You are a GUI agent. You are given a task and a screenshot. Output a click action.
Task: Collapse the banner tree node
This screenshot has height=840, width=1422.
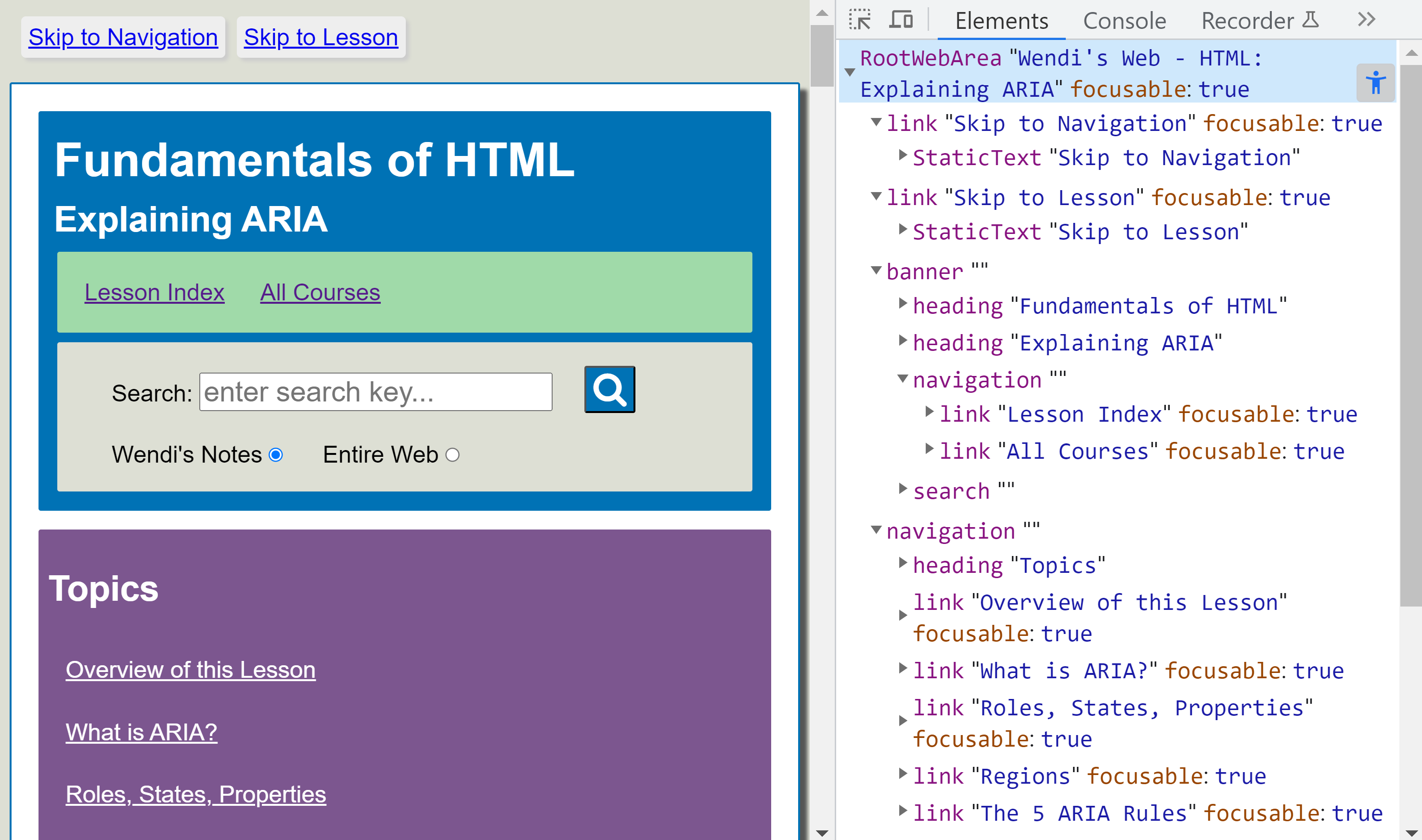(876, 270)
